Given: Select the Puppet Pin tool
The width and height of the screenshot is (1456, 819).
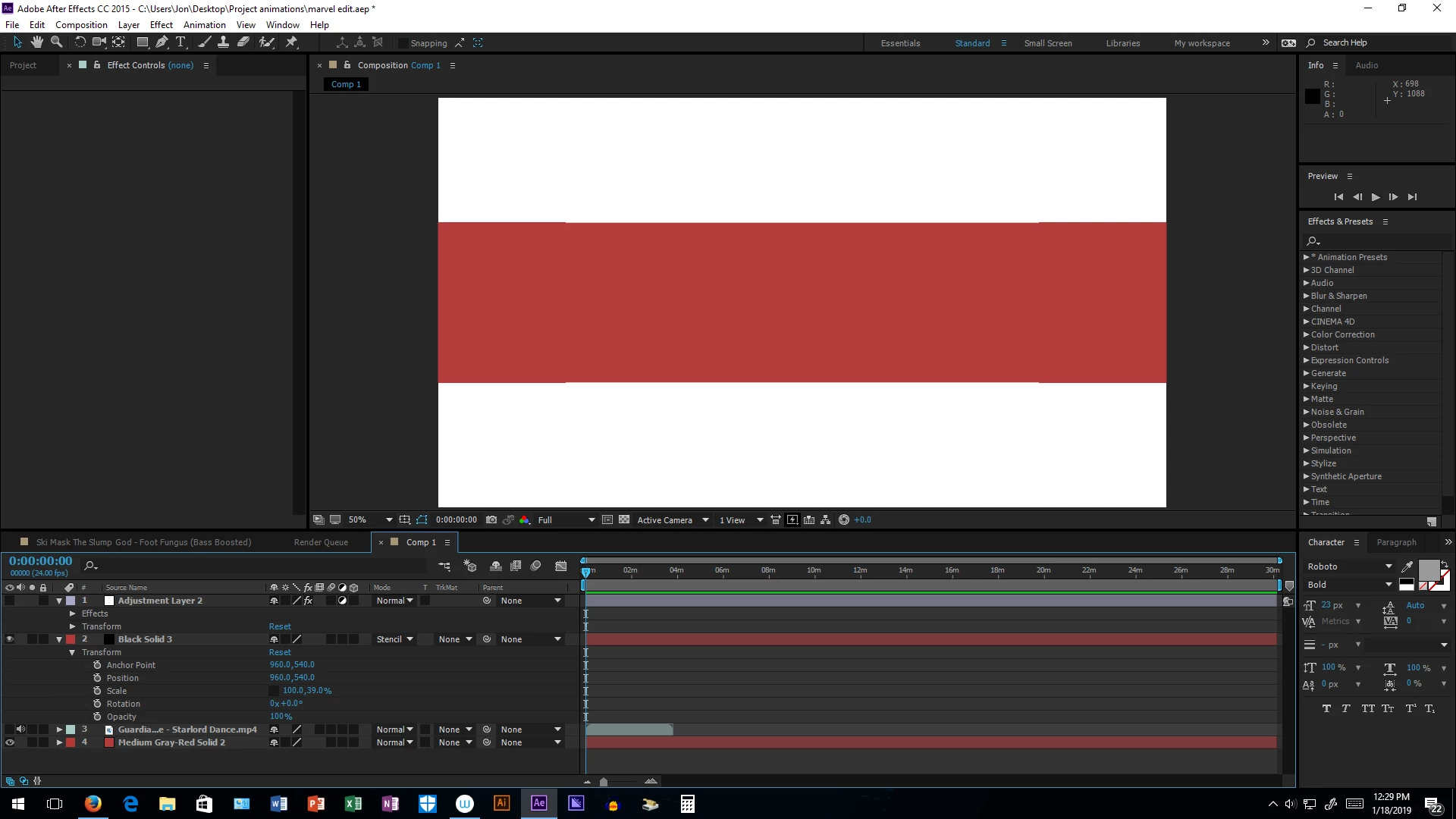Looking at the screenshot, I should [x=291, y=42].
